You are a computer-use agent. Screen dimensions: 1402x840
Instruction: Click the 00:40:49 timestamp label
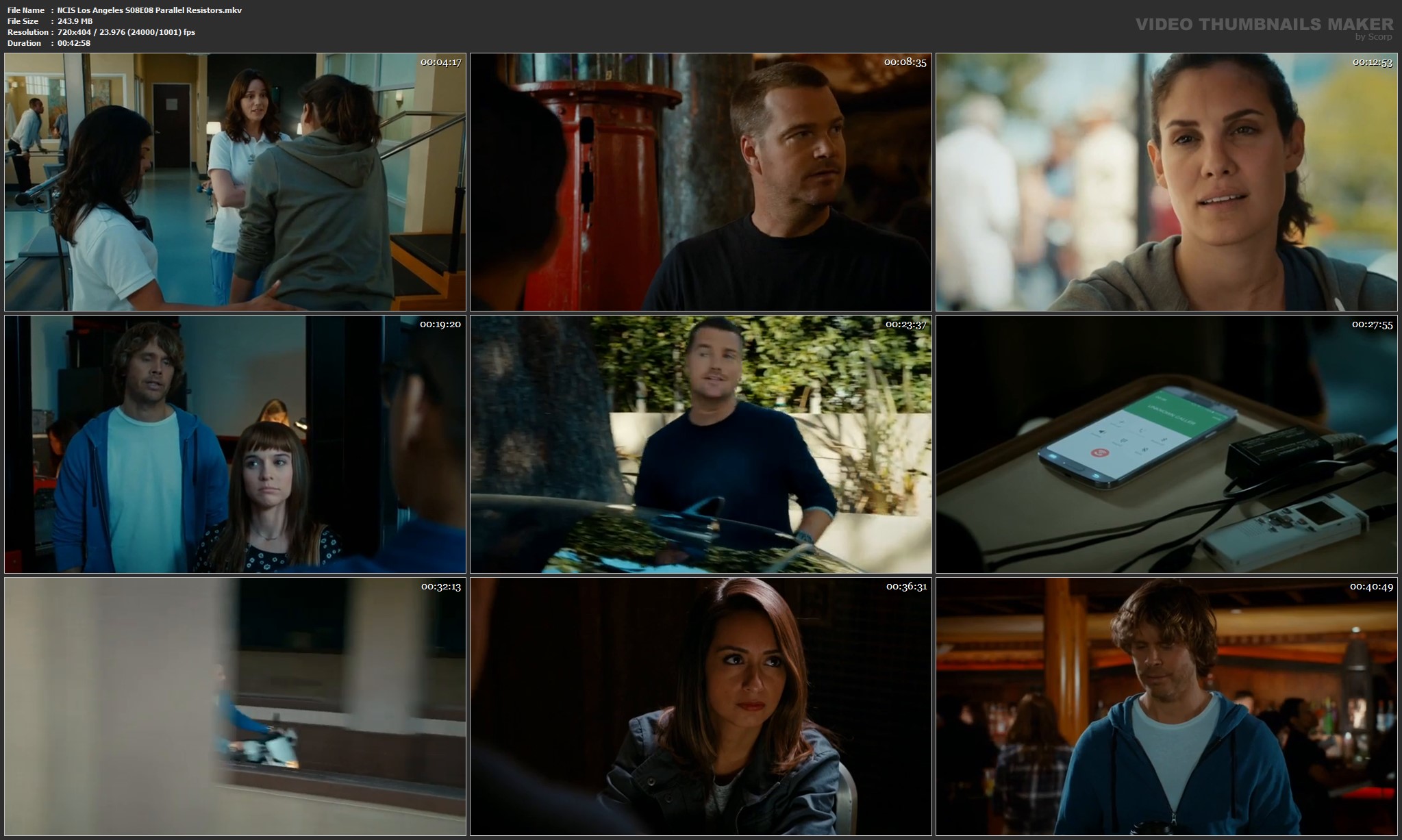(1372, 587)
